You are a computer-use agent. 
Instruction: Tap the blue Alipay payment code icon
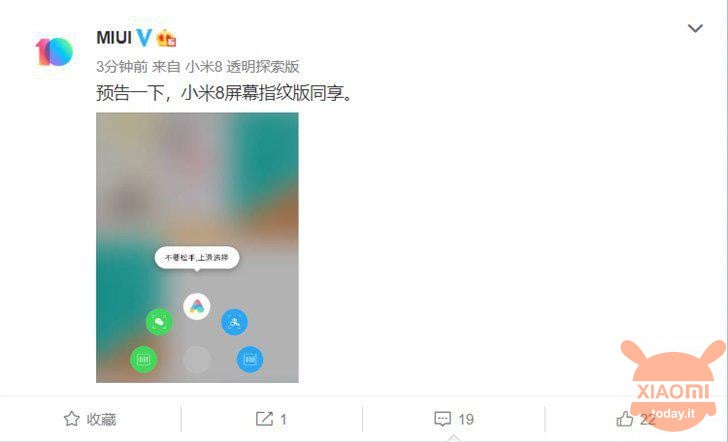pyautogui.click(x=250, y=359)
